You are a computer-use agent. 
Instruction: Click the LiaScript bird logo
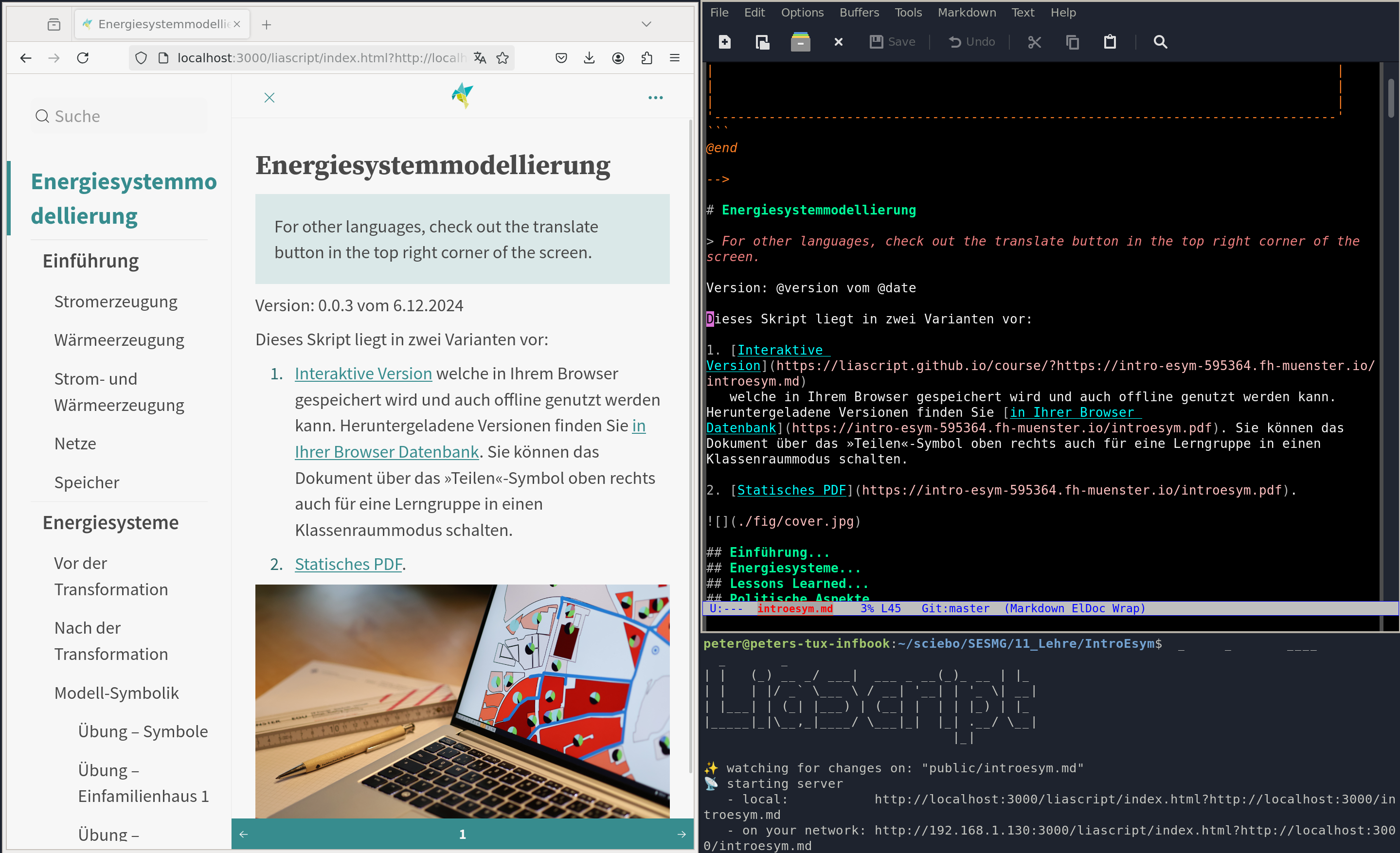[463, 95]
